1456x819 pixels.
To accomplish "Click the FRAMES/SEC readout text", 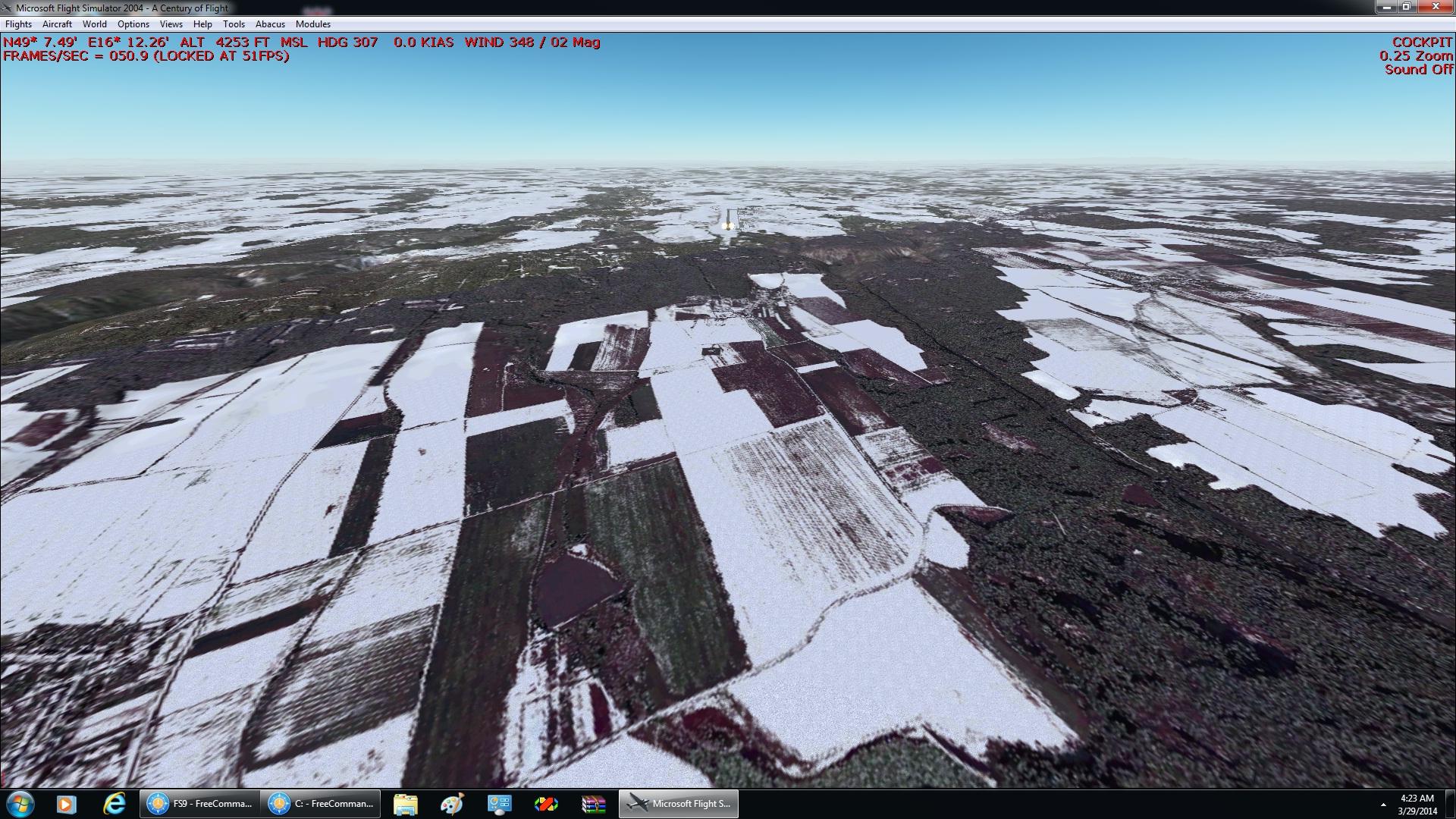I will coord(146,56).
